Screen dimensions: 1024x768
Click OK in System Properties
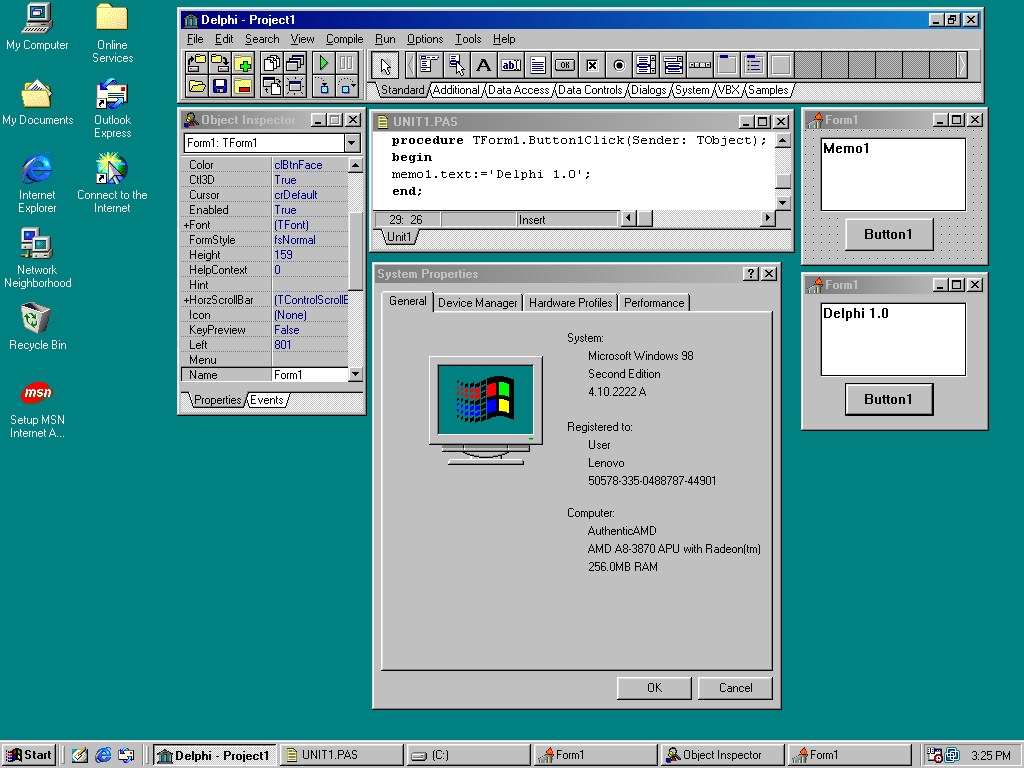[654, 688]
